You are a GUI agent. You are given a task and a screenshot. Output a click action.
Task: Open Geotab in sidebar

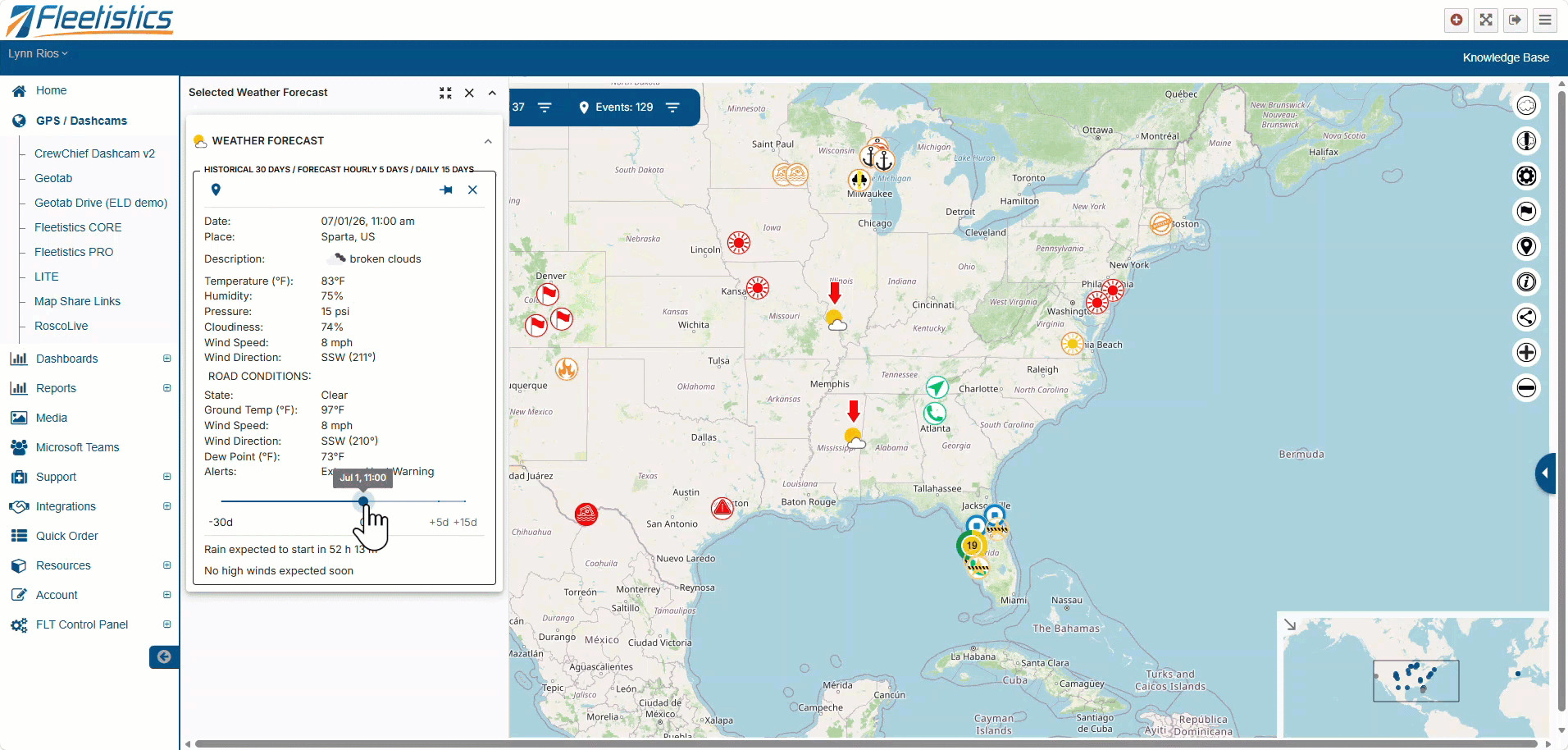point(53,178)
